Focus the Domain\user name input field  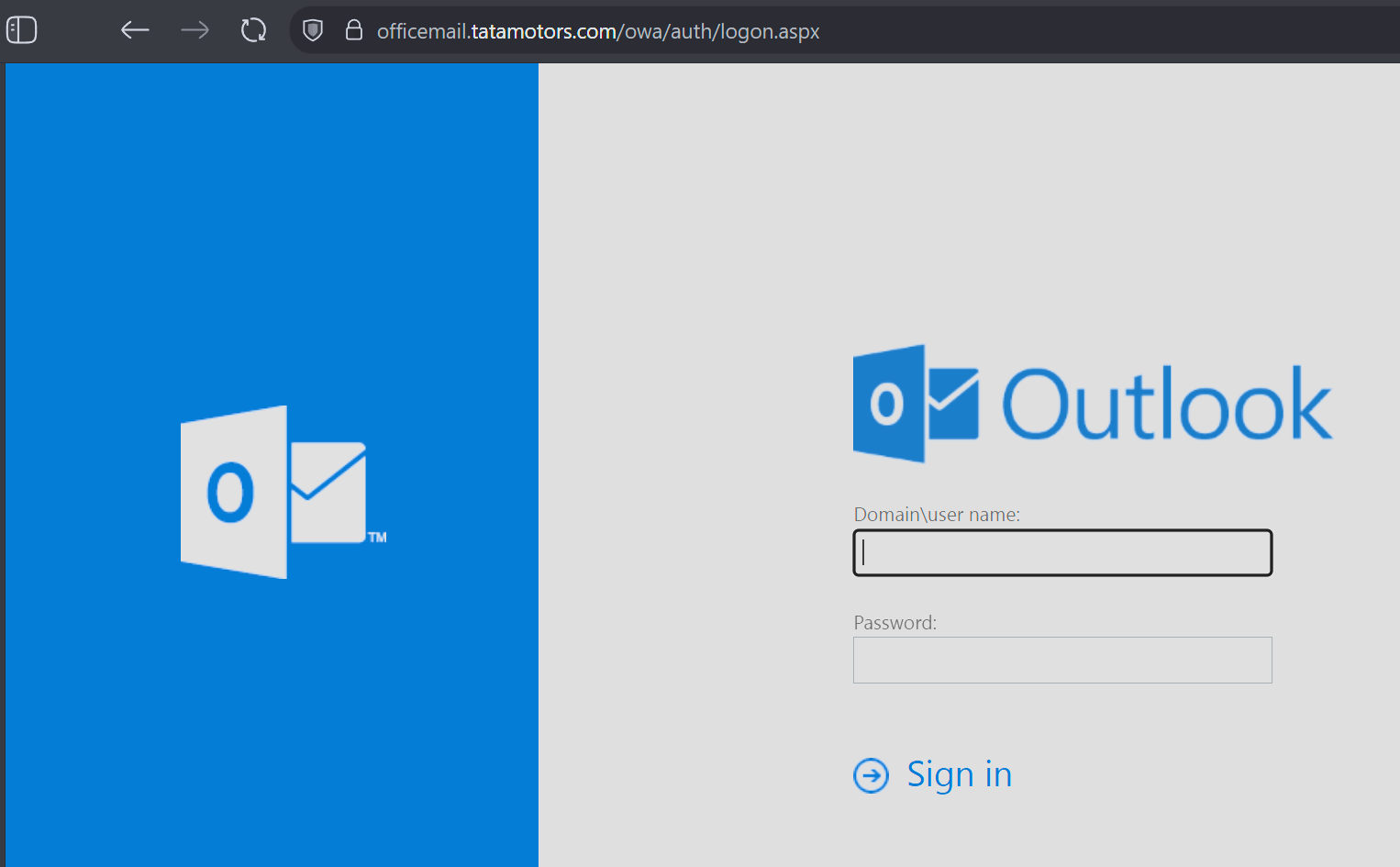pos(1062,552)
